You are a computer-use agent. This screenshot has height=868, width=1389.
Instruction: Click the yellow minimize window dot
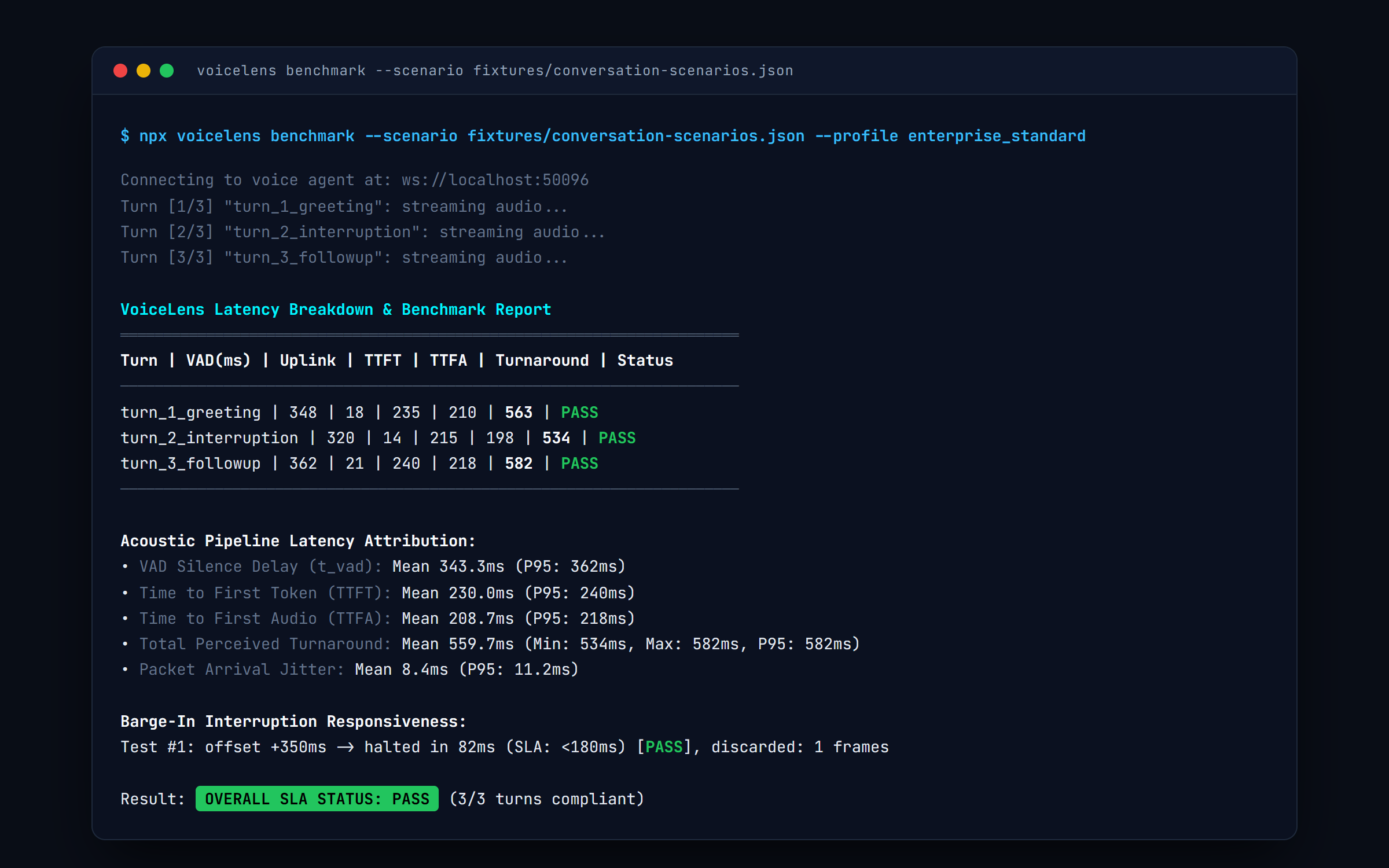[144, 71]
